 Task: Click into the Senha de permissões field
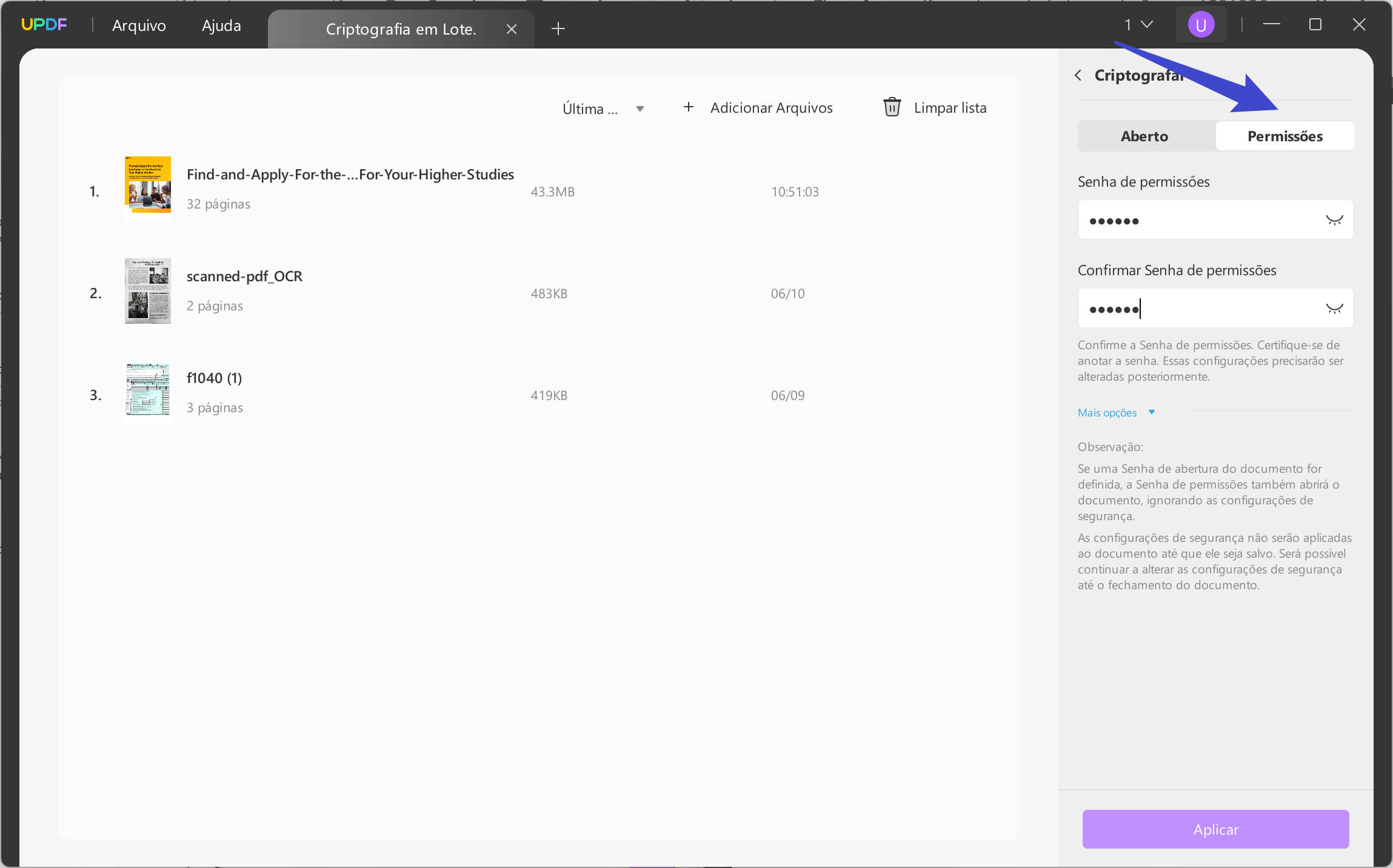click(x=1200, y=220)
